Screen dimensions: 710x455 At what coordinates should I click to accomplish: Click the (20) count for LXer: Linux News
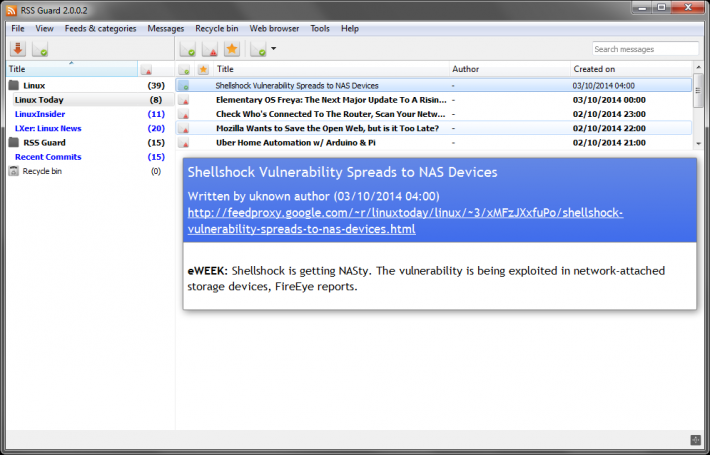(156, 129)
